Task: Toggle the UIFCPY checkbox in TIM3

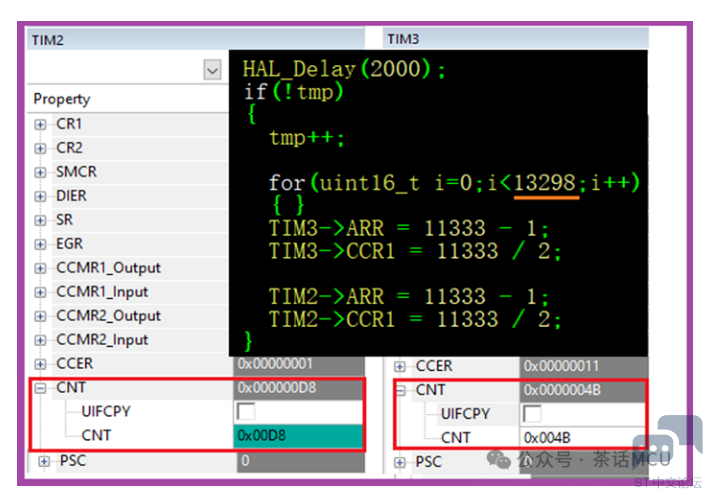Action: click(x=533, y=414)
